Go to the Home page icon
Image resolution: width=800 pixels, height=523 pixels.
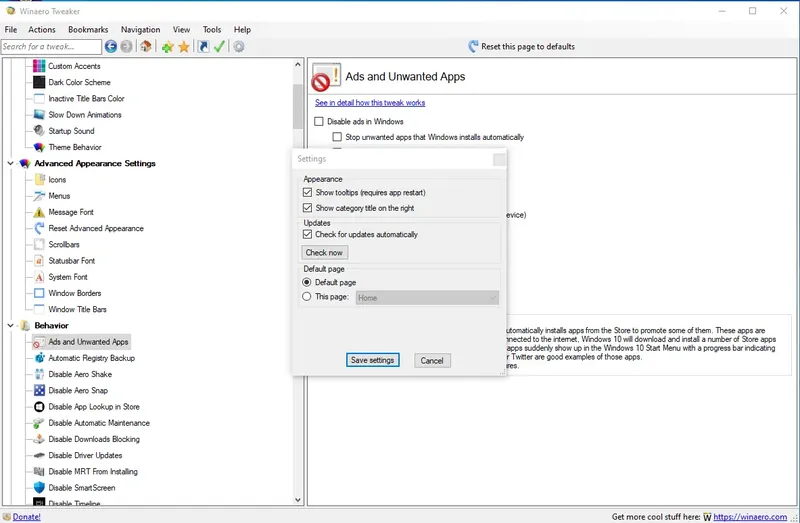tap(146, 46)
